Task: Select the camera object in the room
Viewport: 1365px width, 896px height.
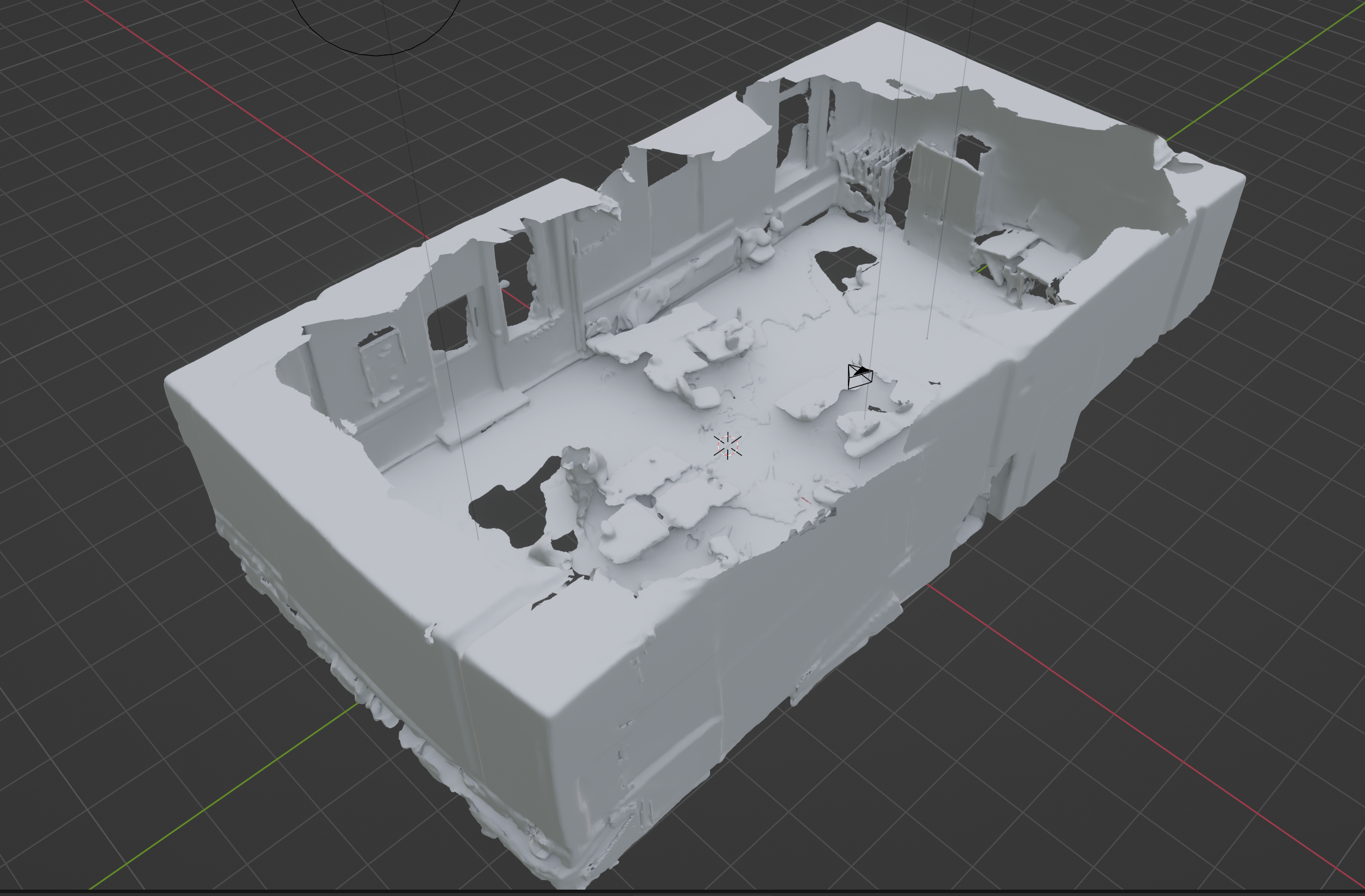Action: pos(860,377)
